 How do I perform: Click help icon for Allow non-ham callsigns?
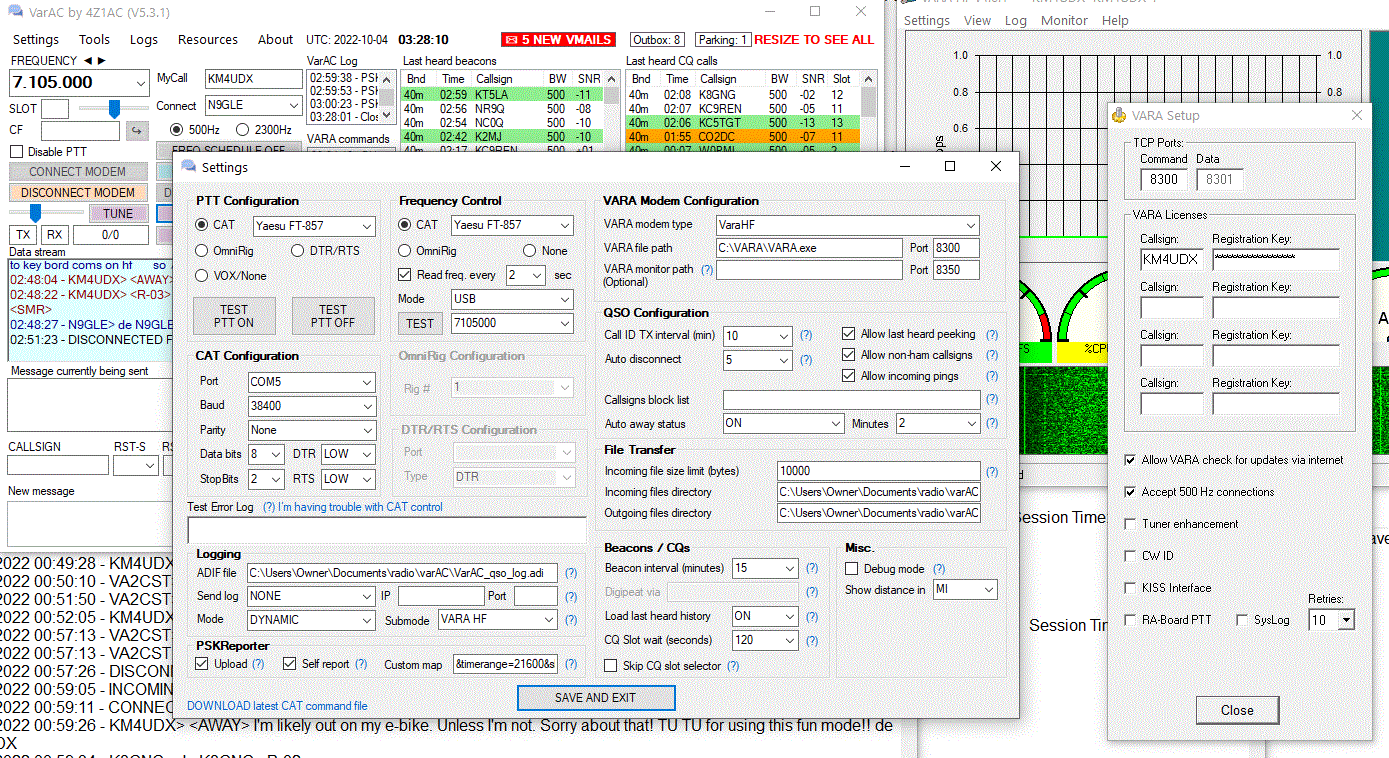pyautogui.click(x=992, y=355)
